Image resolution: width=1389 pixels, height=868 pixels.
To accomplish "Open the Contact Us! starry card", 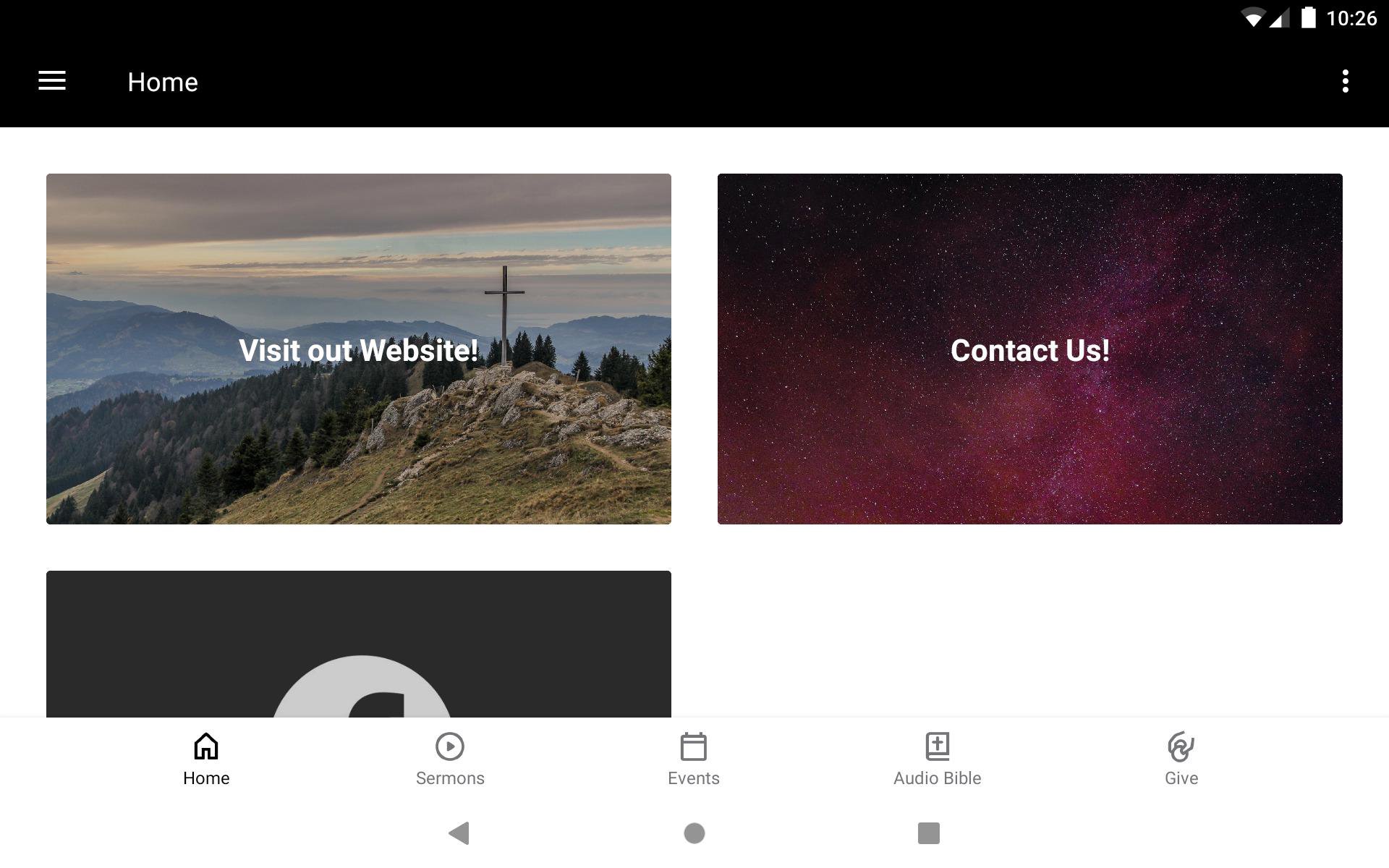I will click(1030, 349).
